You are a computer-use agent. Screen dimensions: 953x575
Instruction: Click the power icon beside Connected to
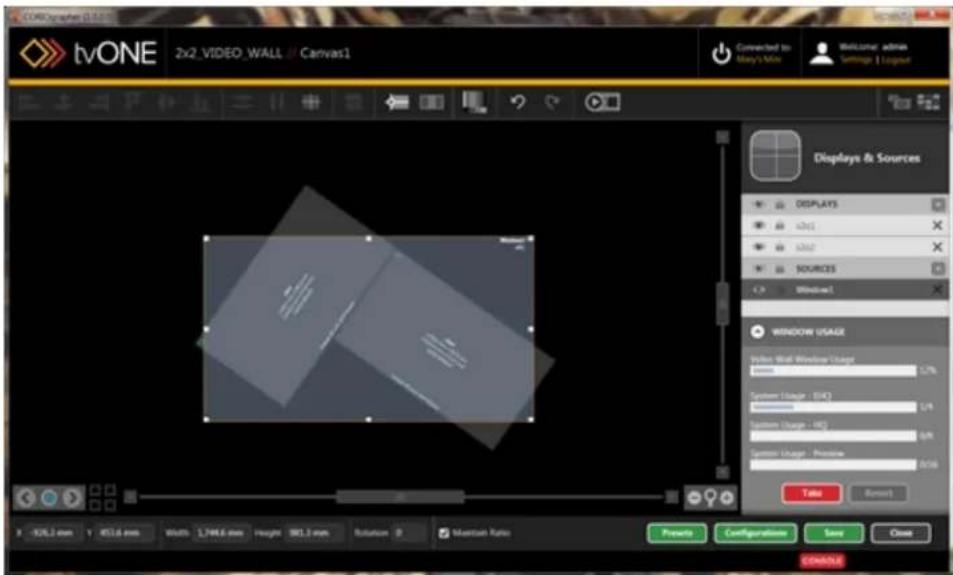[721, 53]
